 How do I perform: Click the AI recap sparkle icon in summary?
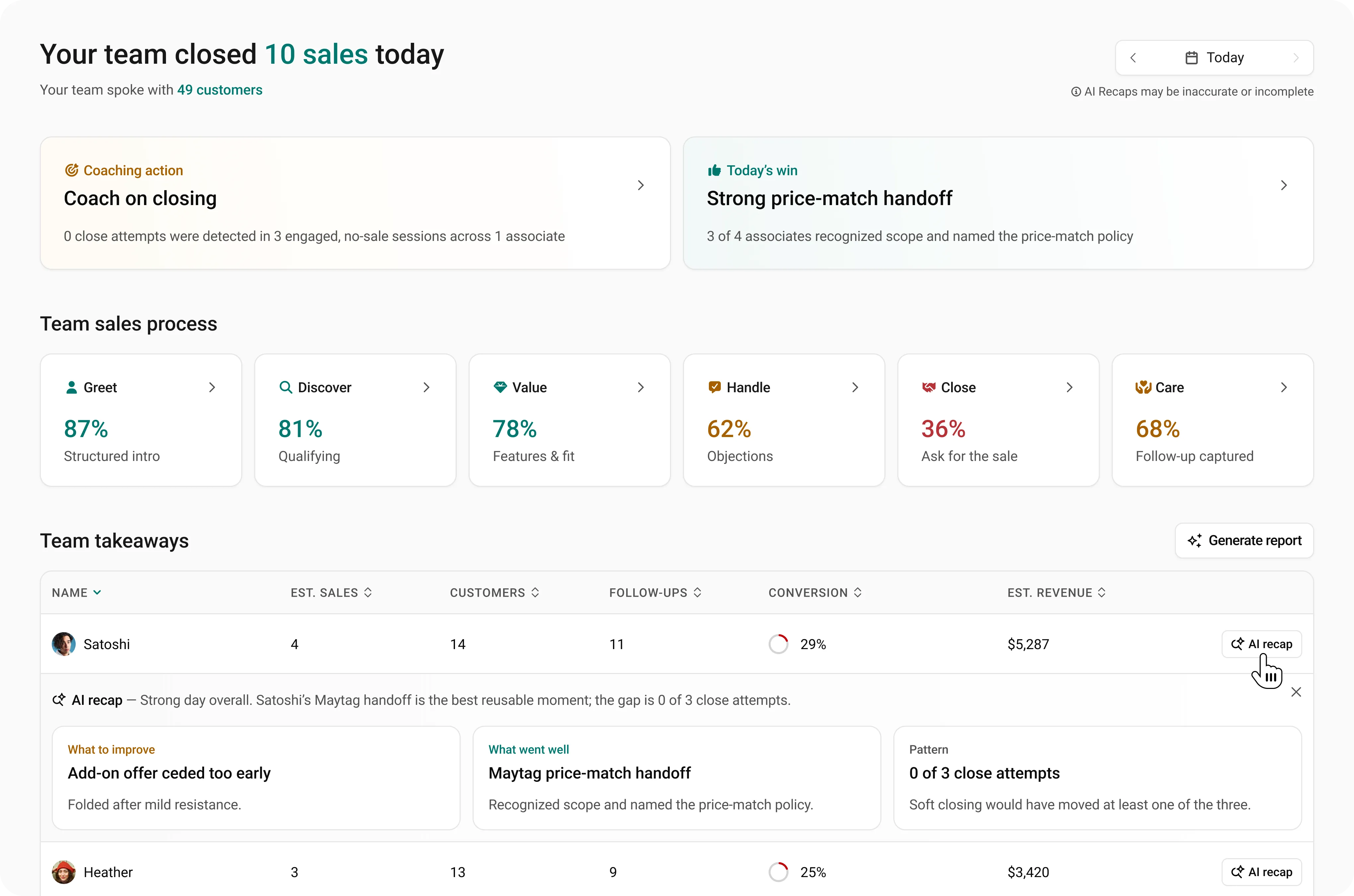click(x=59, y=700)
